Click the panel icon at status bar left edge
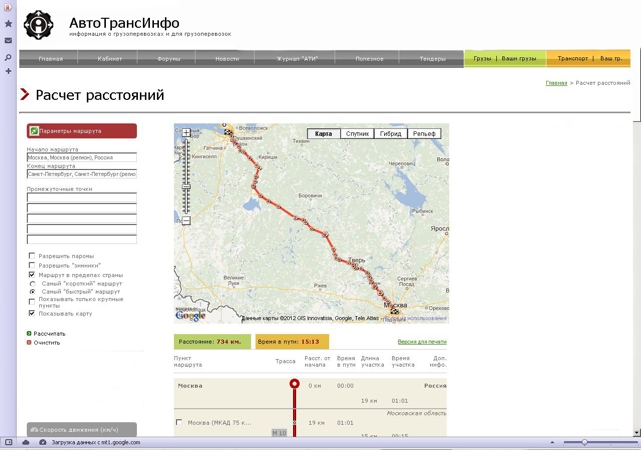 [9, 442]
